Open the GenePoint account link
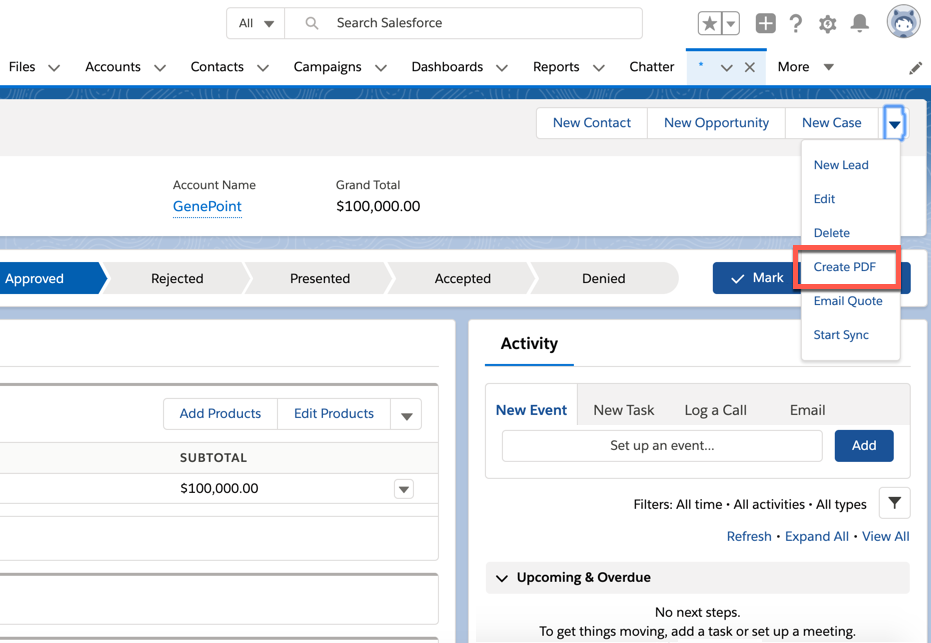The image size is (931, 643). [x=207, y=207]
